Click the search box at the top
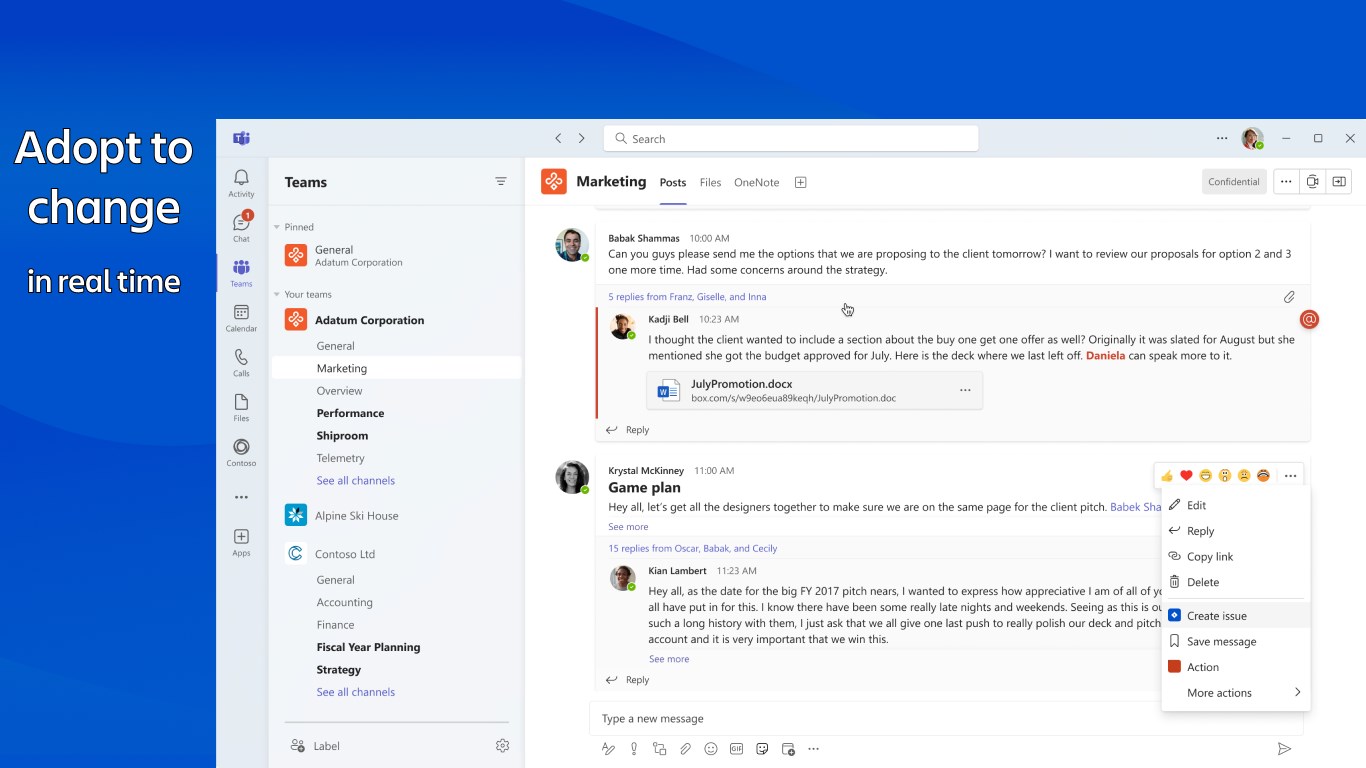Viewport: 1366px width, 768px height. click(x=791, y=139)
